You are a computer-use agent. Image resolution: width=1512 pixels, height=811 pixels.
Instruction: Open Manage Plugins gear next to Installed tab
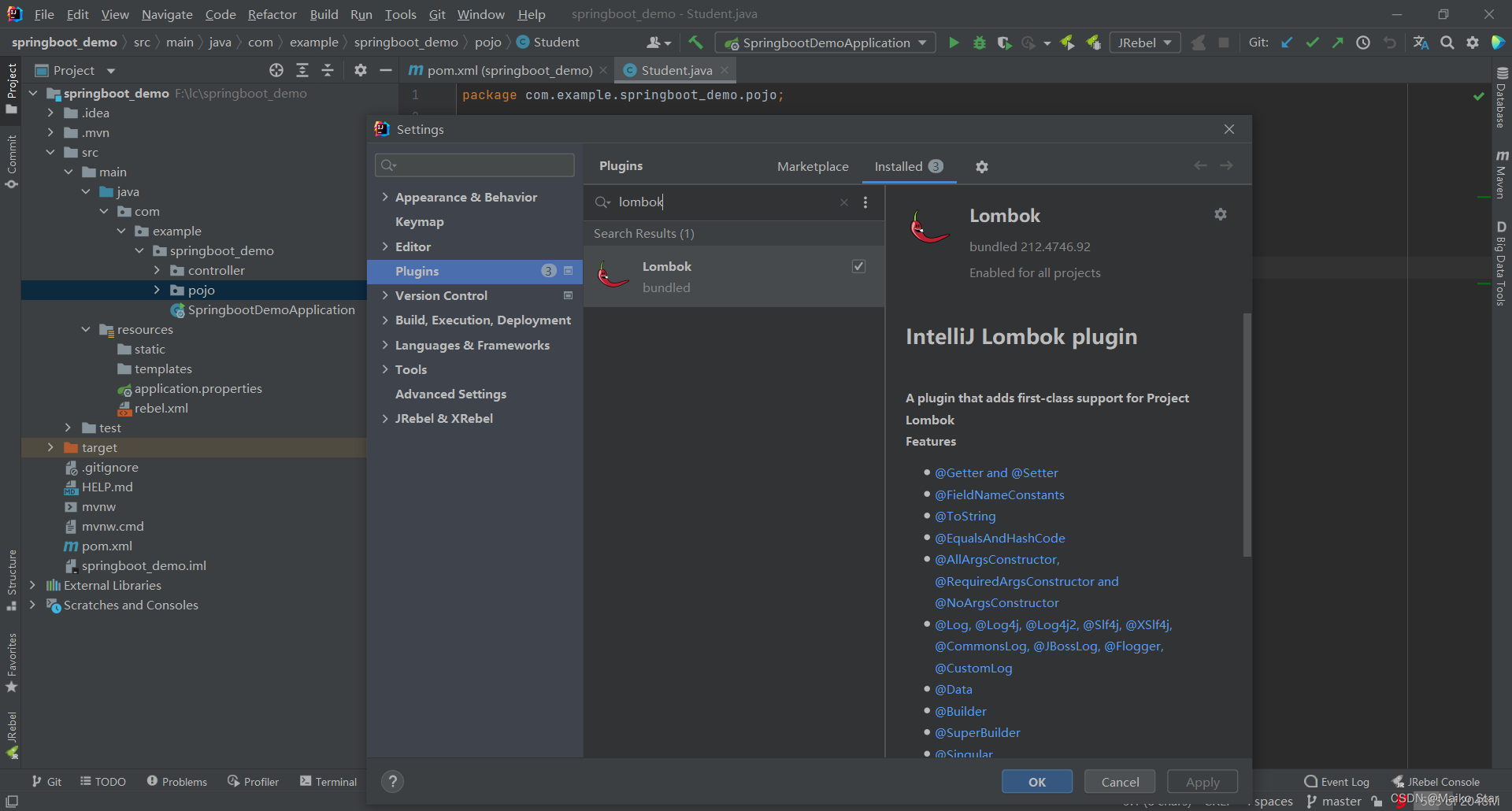point(982,167)
